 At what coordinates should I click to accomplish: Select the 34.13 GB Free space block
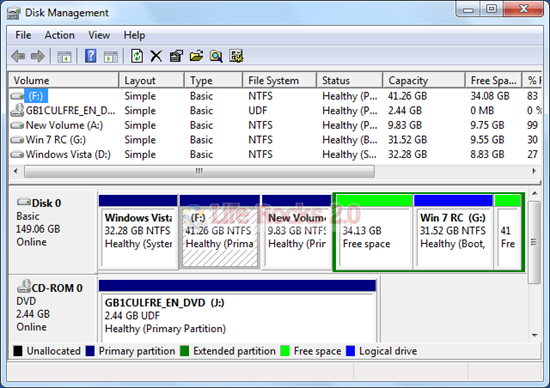(374, 232)
